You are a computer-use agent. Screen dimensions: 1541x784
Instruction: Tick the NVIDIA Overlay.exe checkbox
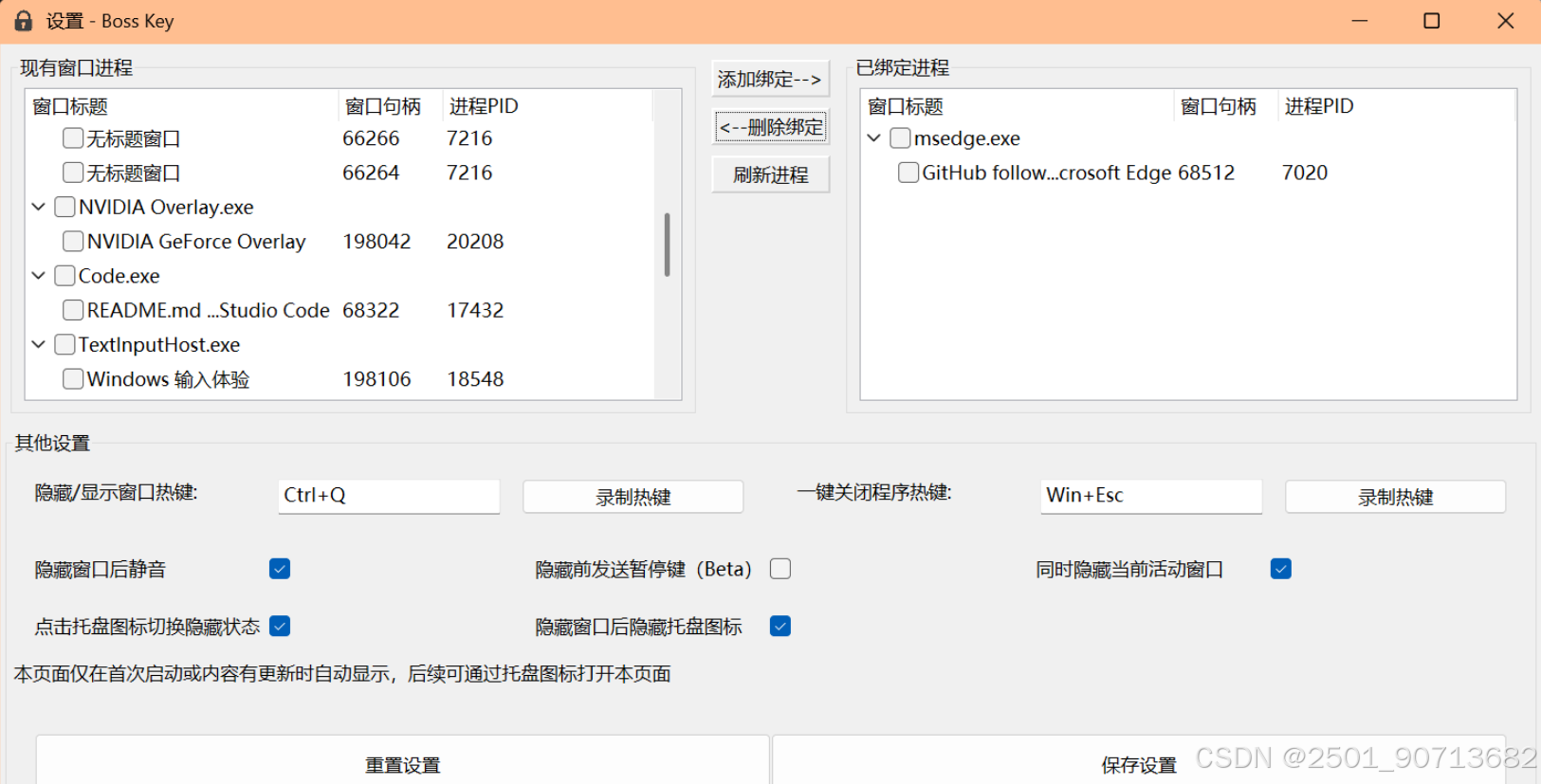64,207
